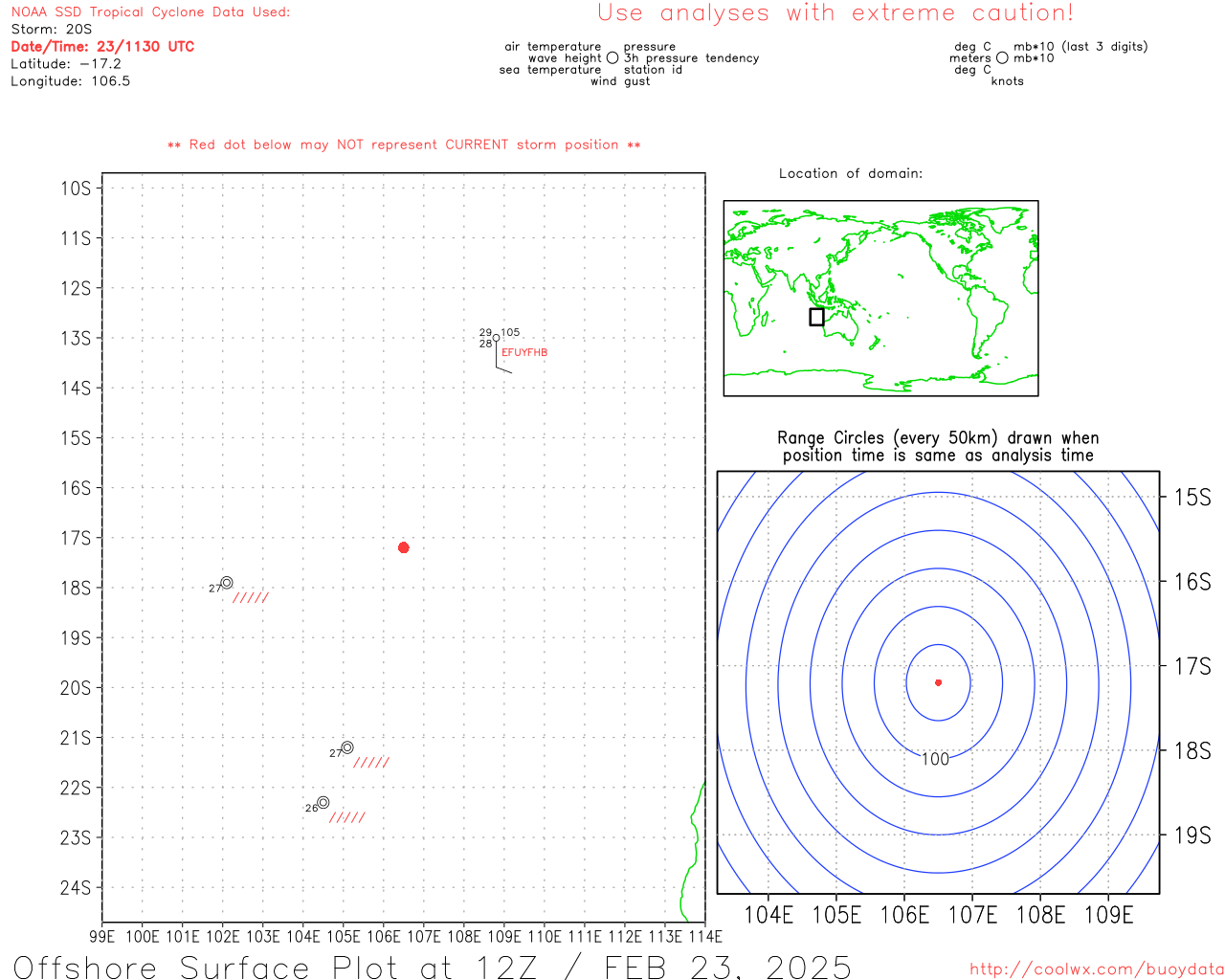Screen dimensions: 1225x980
Task: Click the 100 km range circle label
Action: click(x=935, y=759)
